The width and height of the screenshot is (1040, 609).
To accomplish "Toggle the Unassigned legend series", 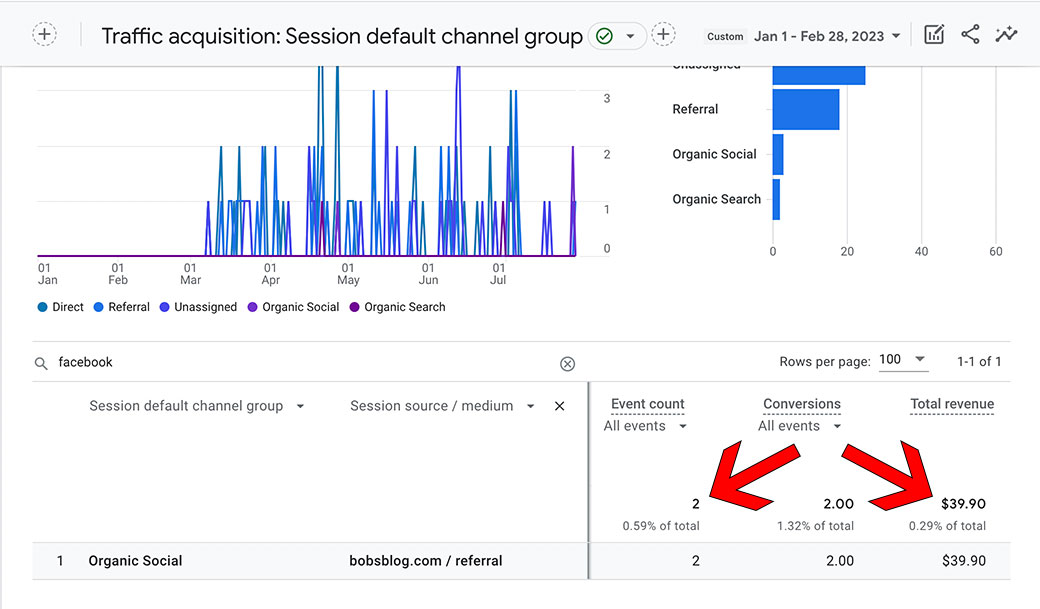I will tap(198, 307).
